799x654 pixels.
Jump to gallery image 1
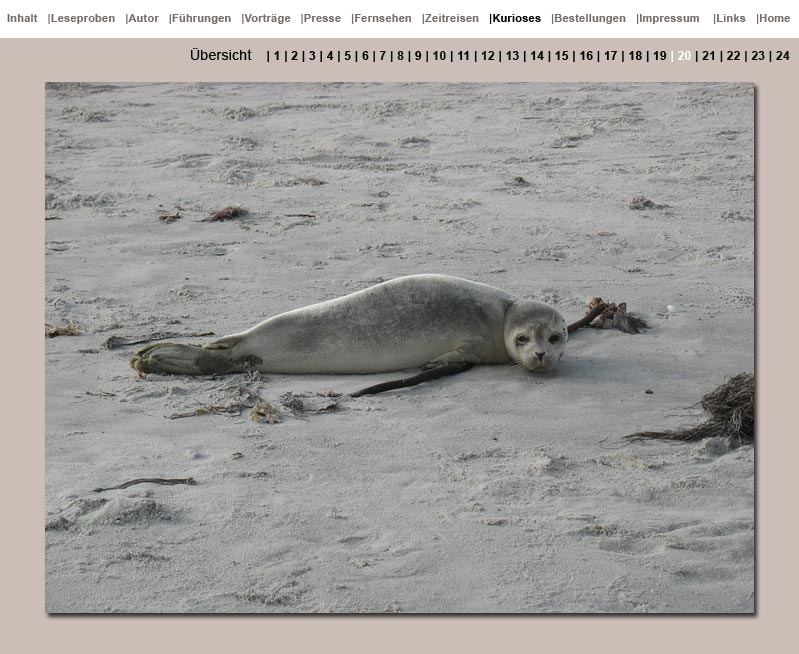(277, 56)
